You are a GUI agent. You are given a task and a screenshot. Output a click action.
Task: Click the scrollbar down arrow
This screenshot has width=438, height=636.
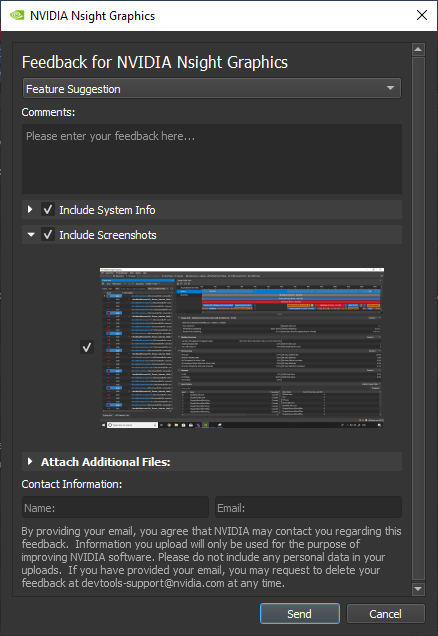418,589
